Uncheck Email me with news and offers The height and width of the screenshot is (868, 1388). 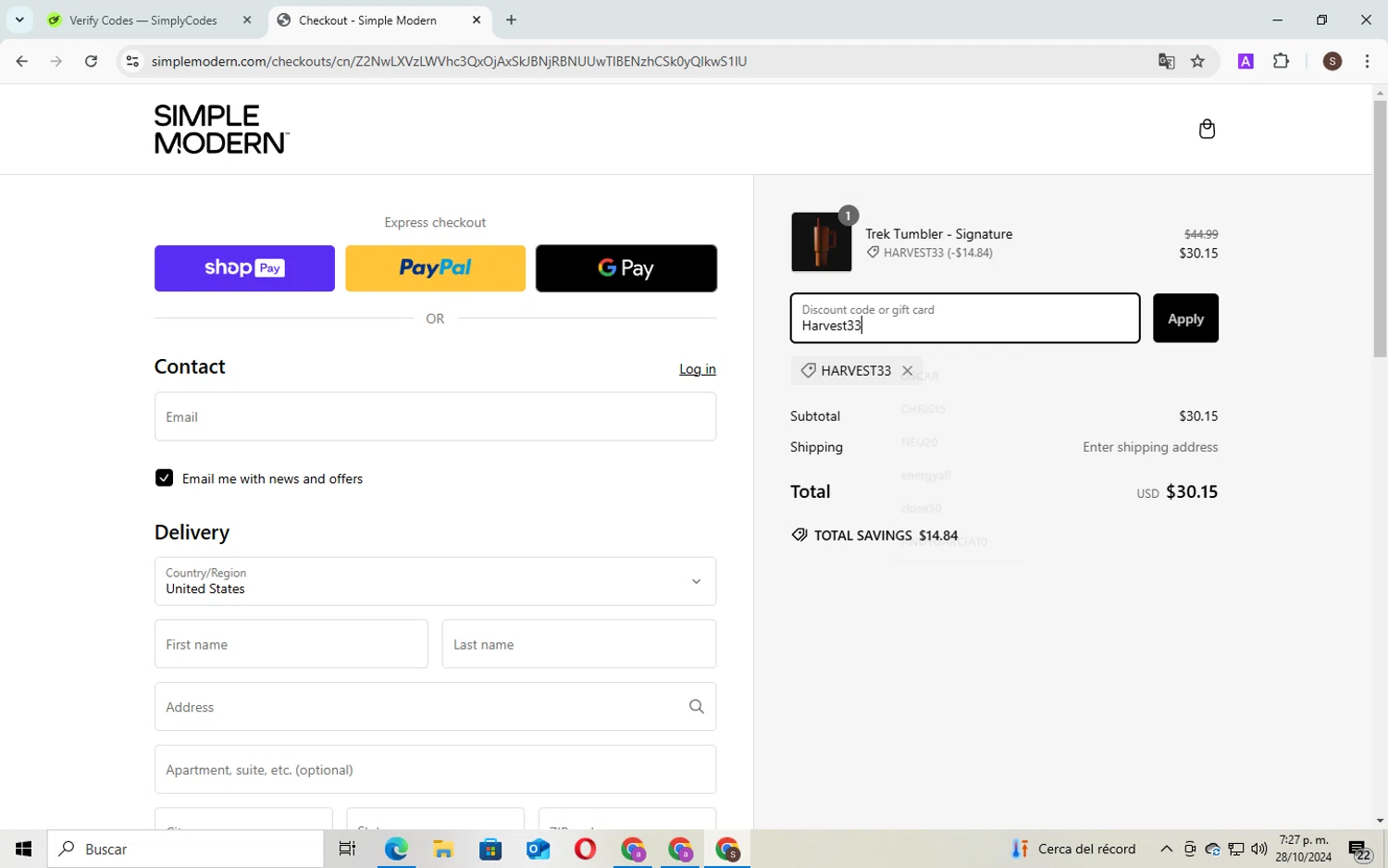coord(164,478)
